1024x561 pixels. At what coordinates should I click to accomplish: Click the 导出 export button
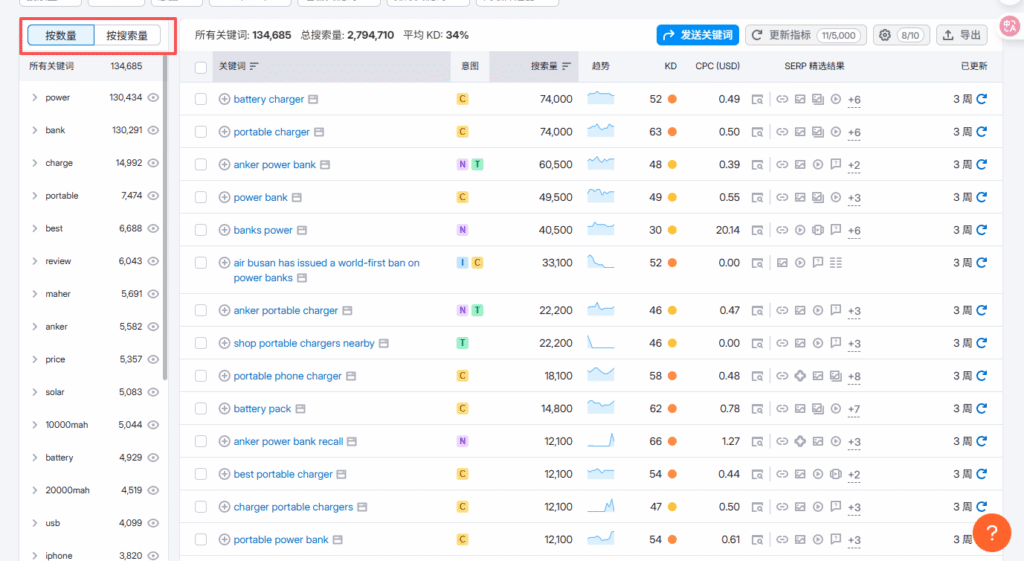point(961,35)
